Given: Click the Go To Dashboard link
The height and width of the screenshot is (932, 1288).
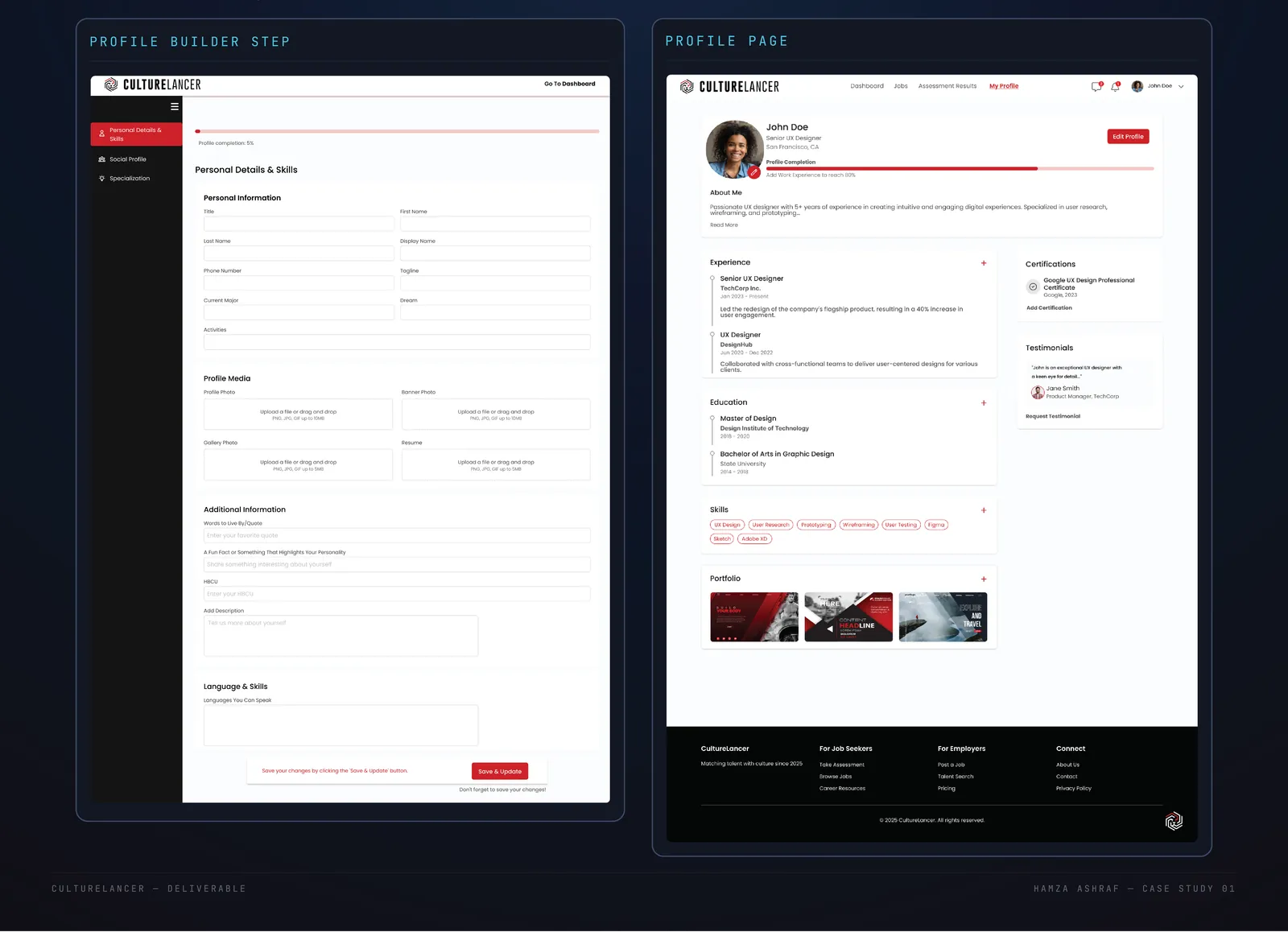Looking at the screenshot, I should (570, 84).
